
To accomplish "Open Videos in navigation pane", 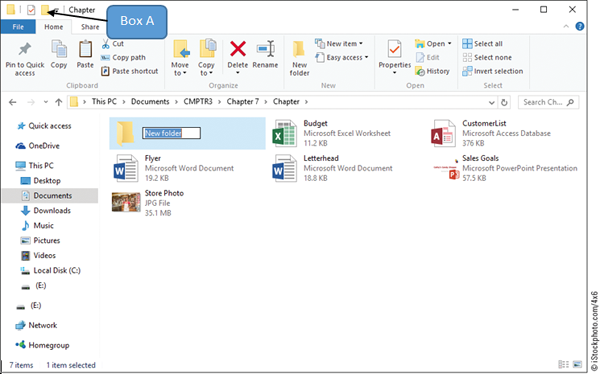I will coord(38,255).
